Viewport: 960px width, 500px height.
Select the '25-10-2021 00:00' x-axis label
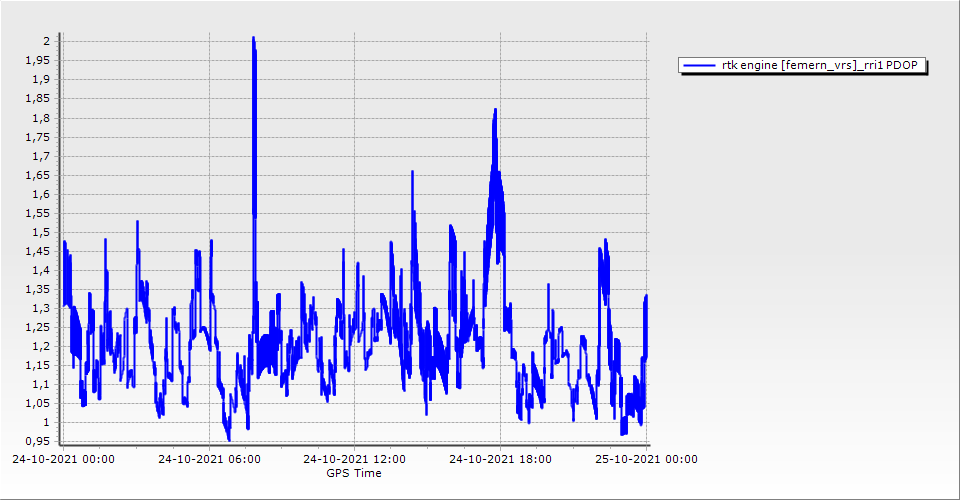(647, 460)
